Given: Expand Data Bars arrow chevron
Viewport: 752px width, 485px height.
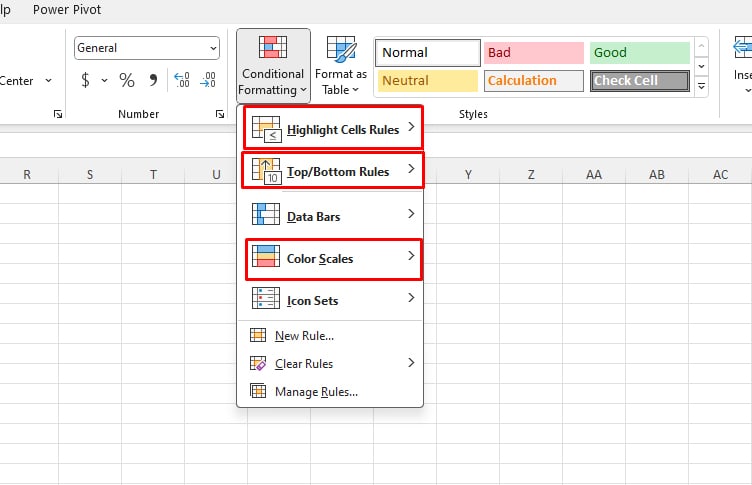Looking at the screenshot, I should [x=411, y=213].
